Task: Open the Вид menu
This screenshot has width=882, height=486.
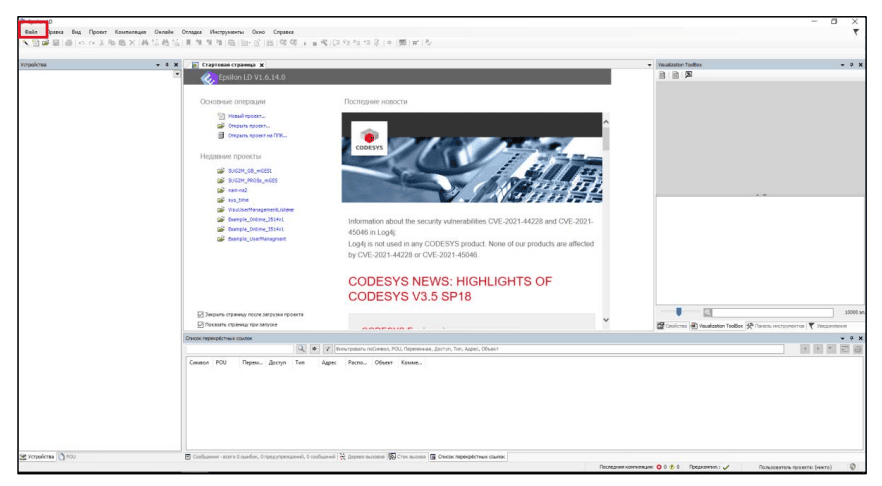Action: 76,32
